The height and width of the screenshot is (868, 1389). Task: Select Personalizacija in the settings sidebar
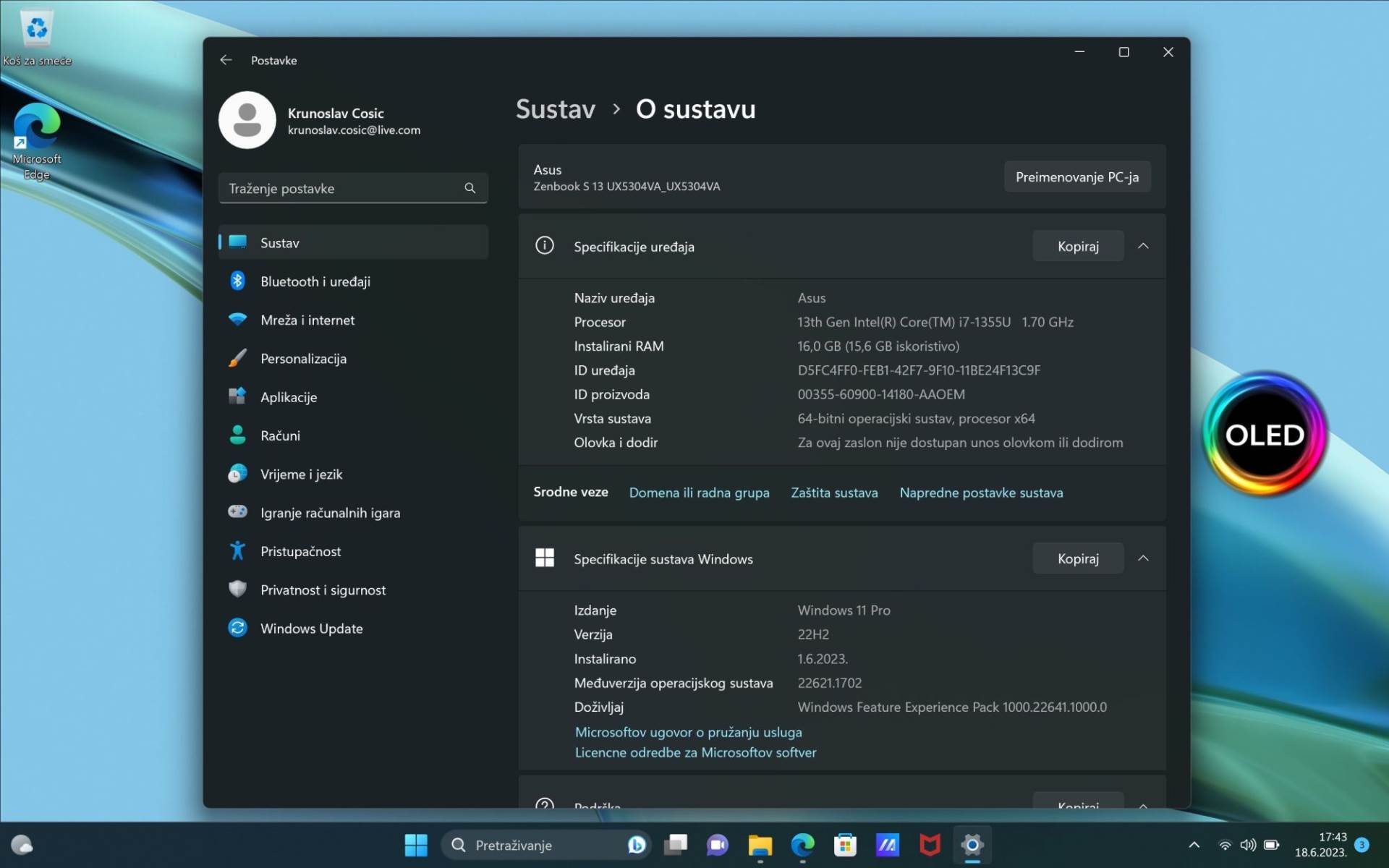(x=303, y=358)
